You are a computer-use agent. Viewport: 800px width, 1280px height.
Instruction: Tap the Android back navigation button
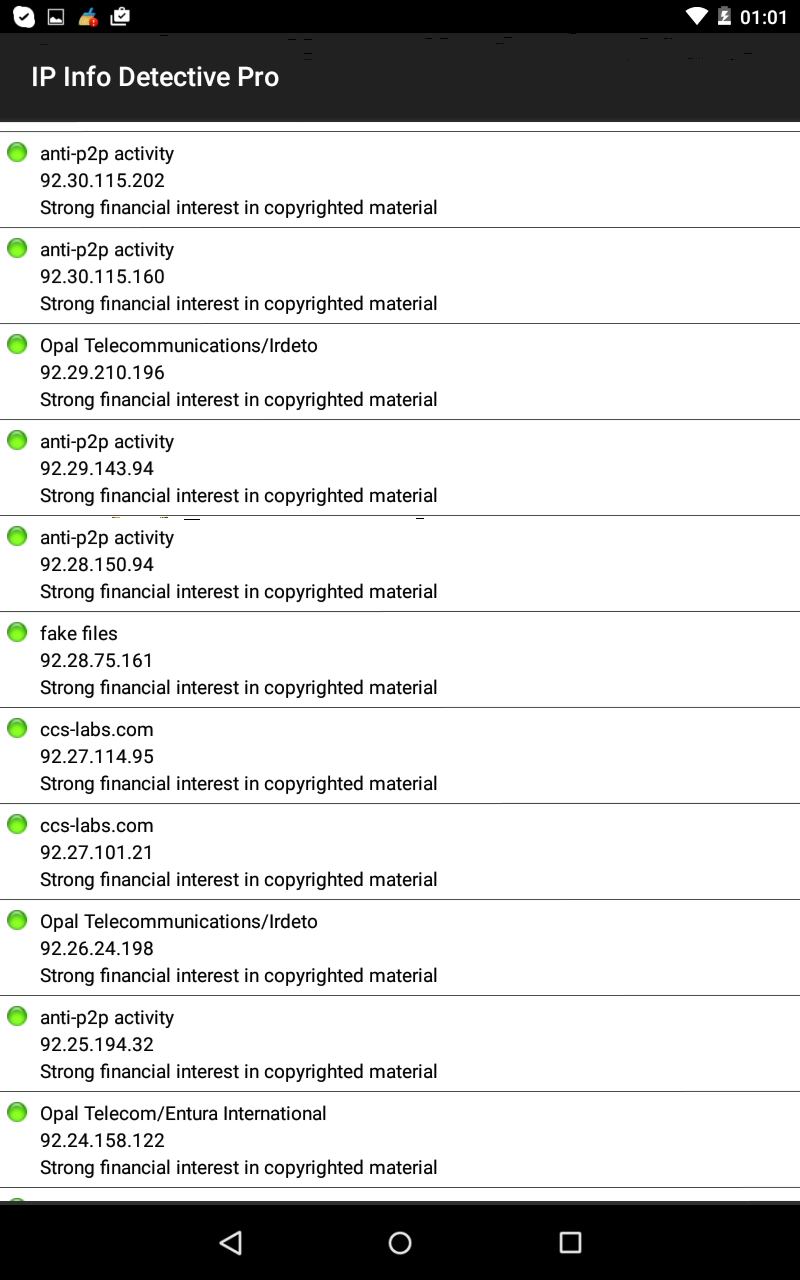[x=231, y=1242]
